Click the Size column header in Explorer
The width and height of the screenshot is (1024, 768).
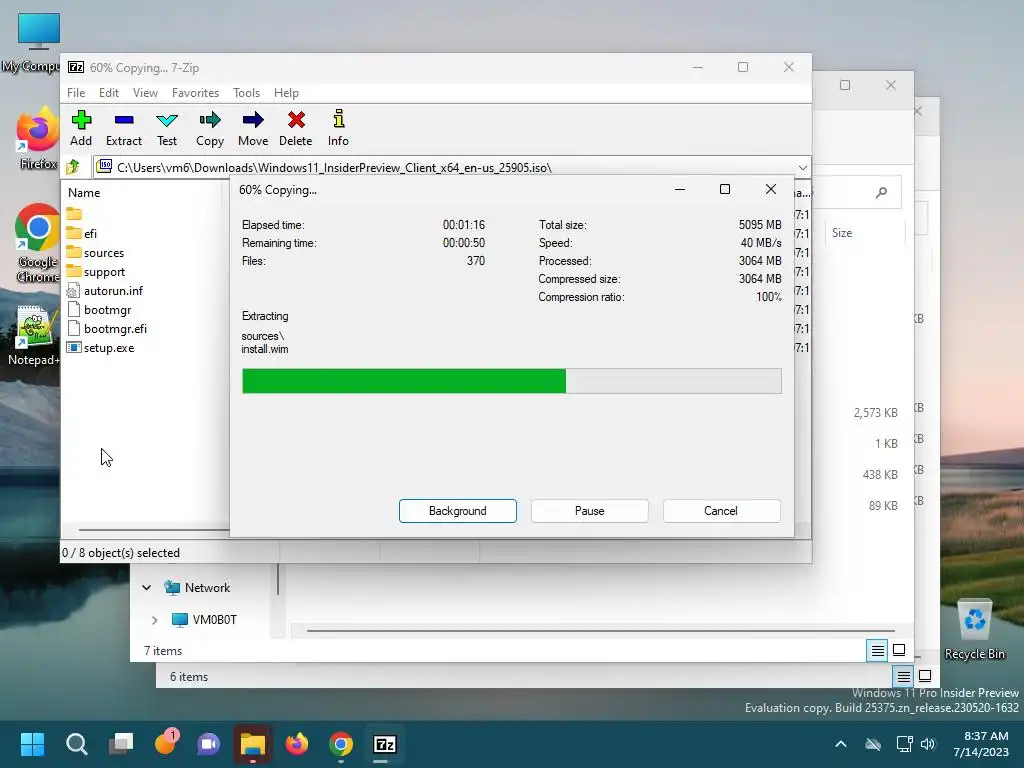tap(842, 232)
